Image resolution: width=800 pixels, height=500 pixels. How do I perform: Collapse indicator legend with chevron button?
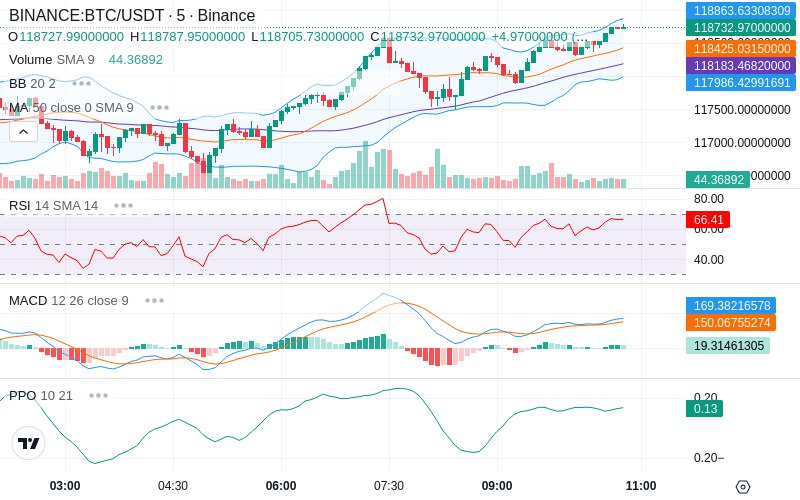(x=23, y=132)
